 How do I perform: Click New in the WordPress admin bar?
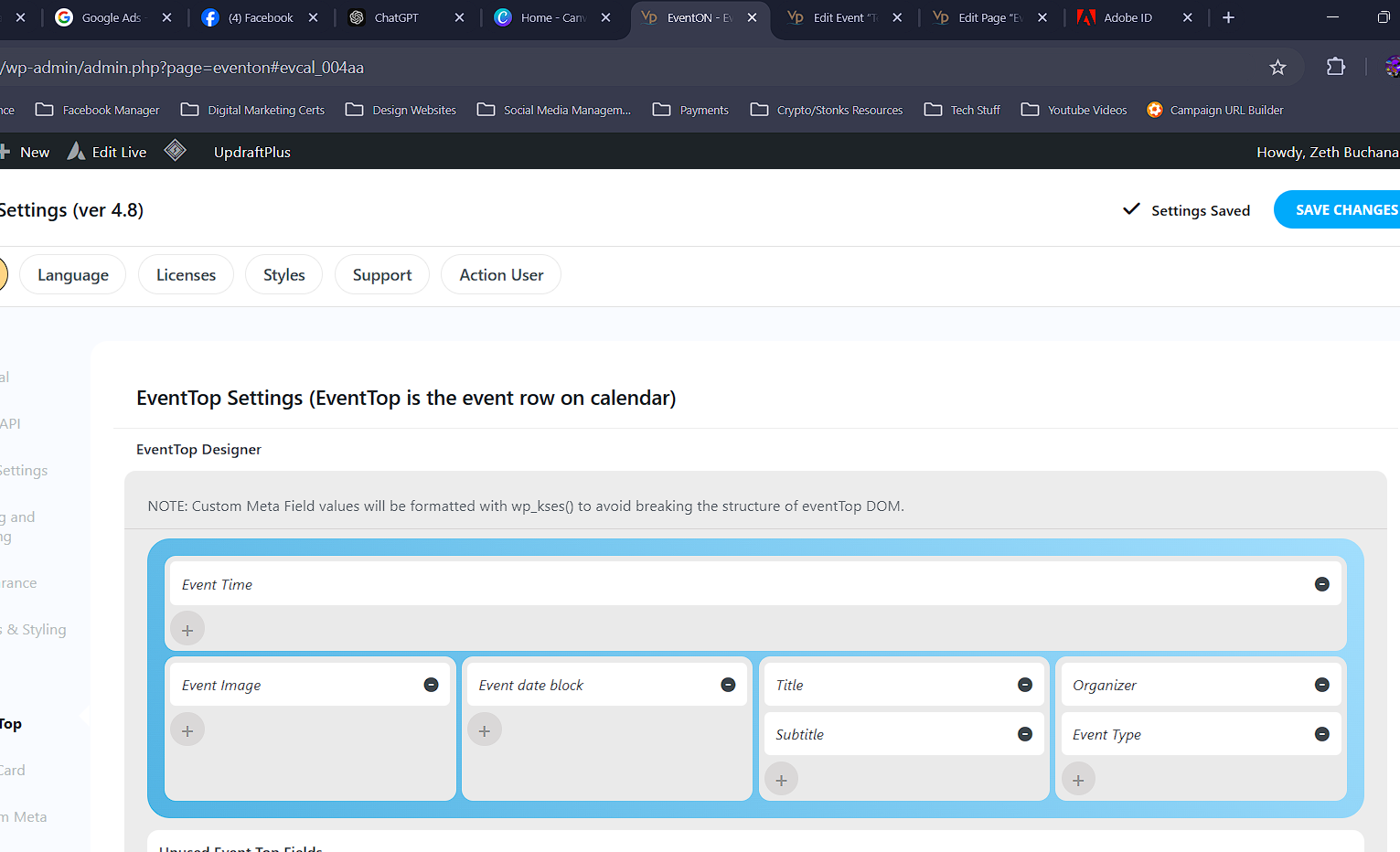(26, 152)
